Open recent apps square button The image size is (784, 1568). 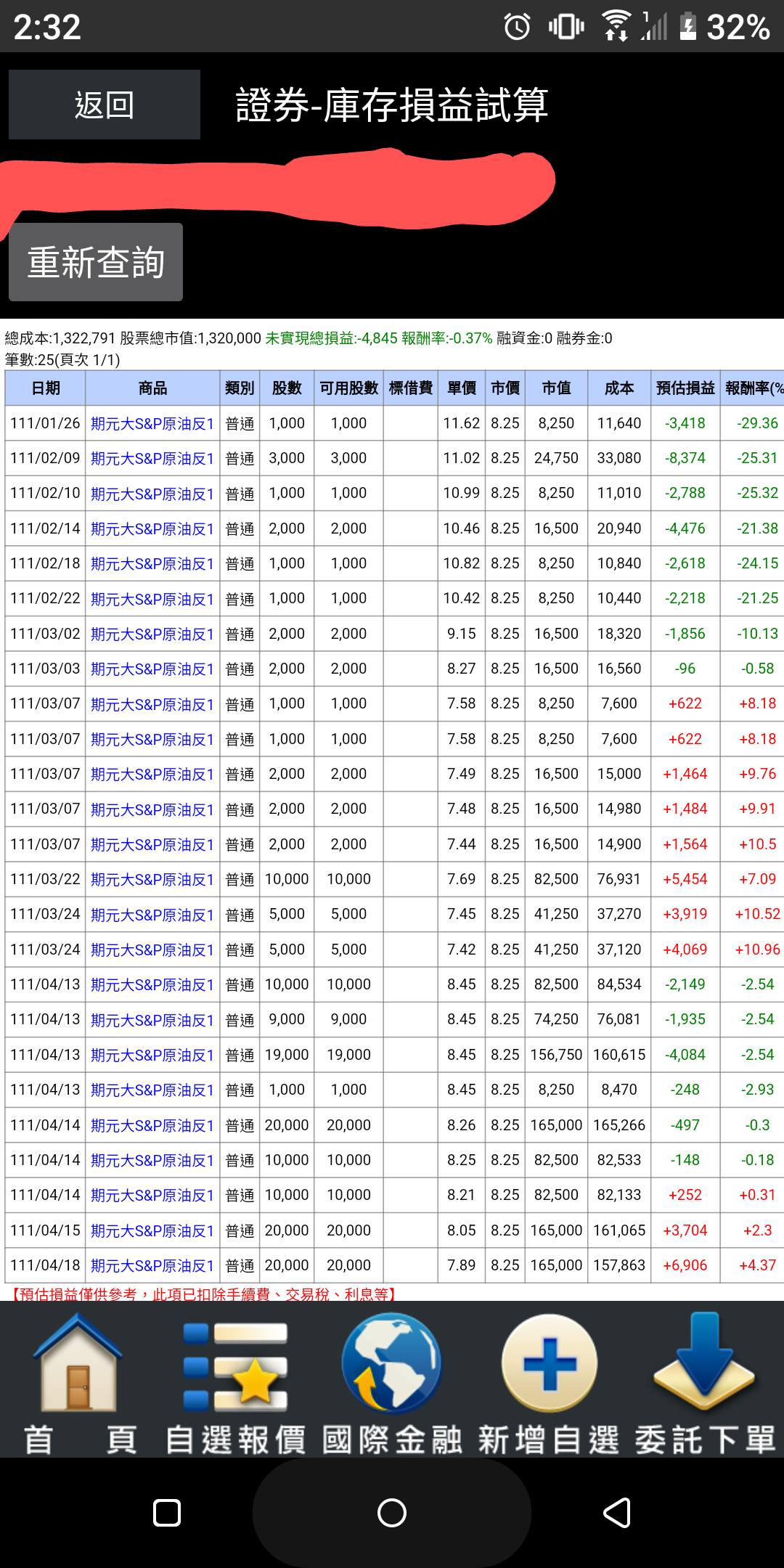tap(167, 1513)
